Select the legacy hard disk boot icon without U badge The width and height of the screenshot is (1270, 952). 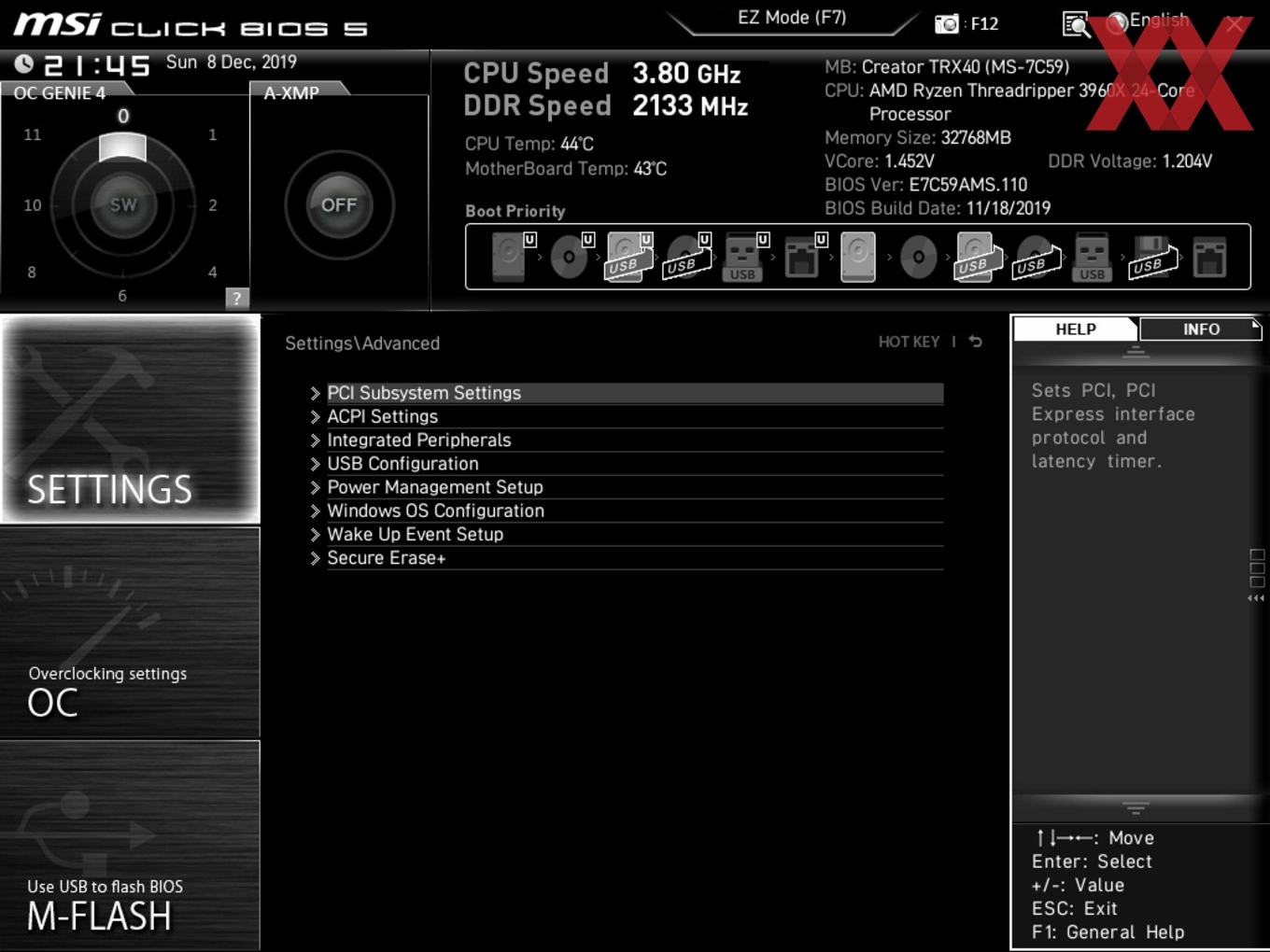coord(858,257)
